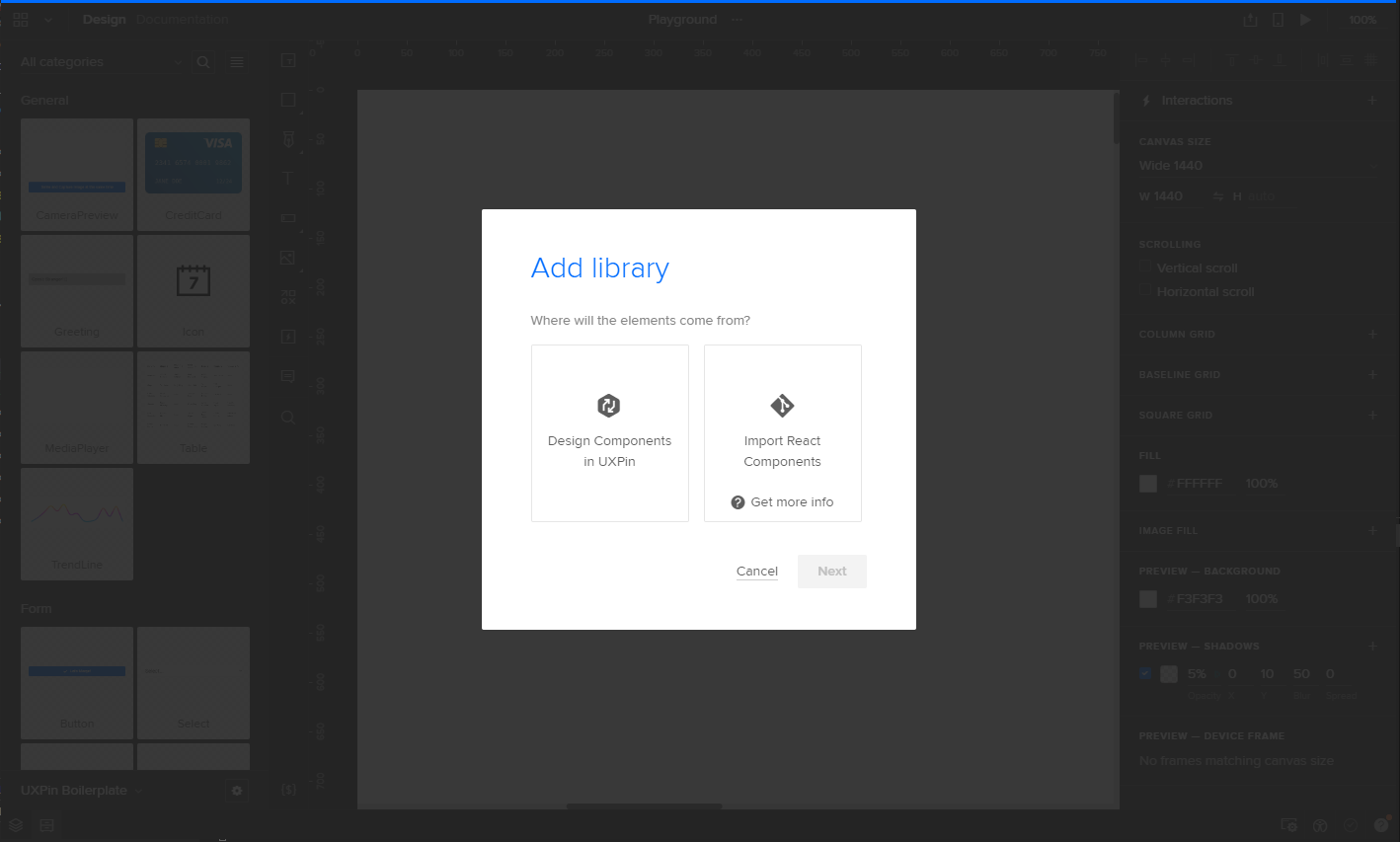Click the UXPin hexagon icon in dialog

pyautogui.click(x=609, y=406)
